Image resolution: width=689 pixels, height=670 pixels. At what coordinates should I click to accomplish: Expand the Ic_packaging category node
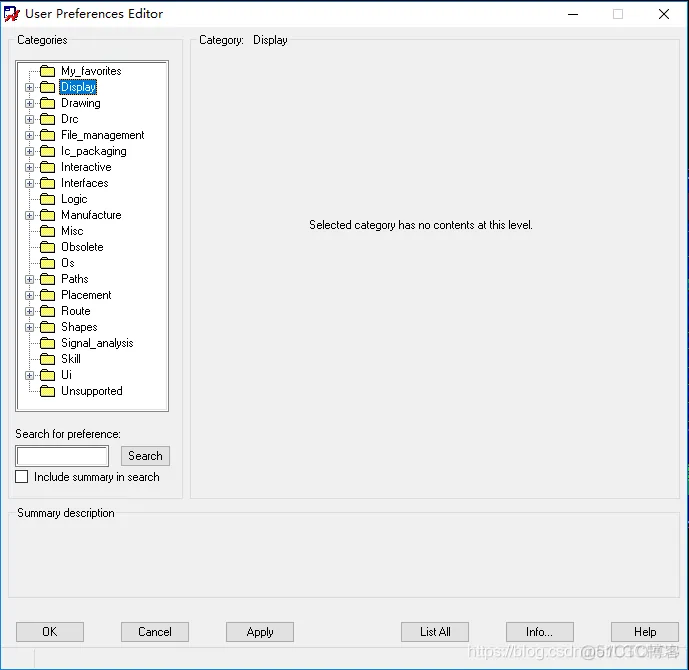(x=29, y=152)
